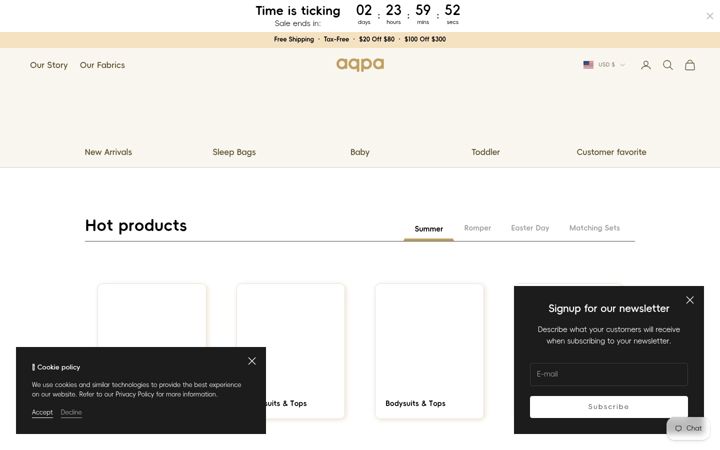Decline the cookie policy

pos(71,412)
